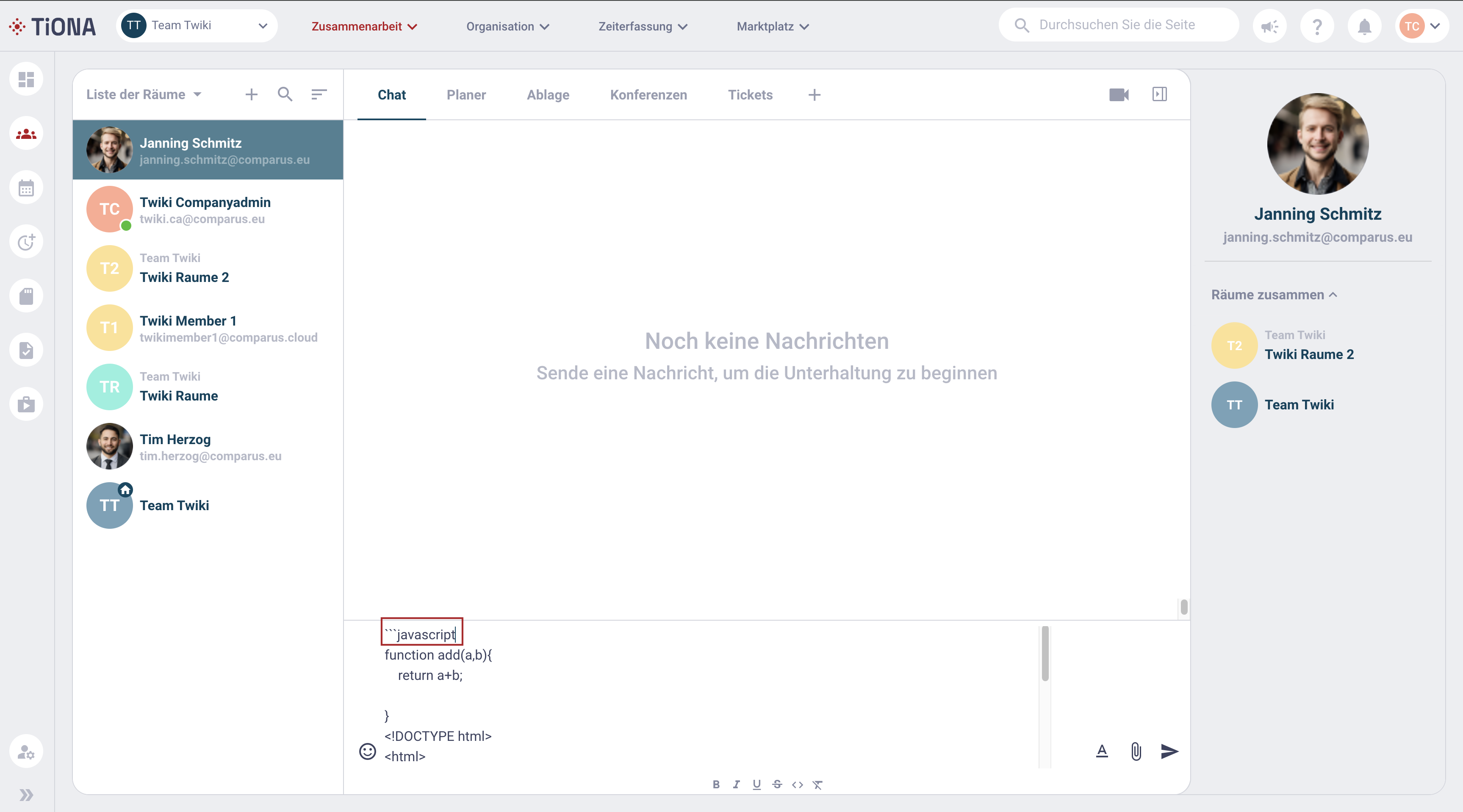Click the TiONA logo
Screen dimensions: 1463x812
tap(52, 27)
